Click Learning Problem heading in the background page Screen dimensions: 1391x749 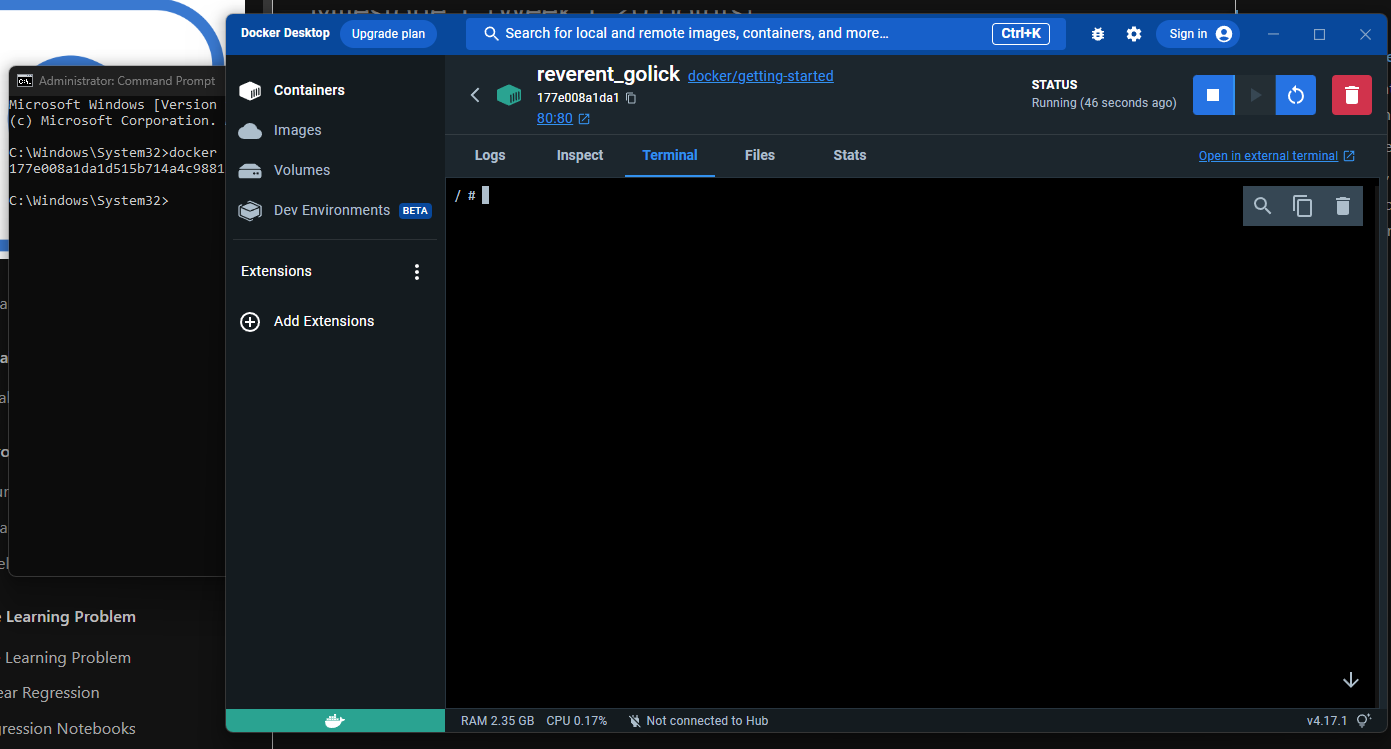tap(70, 617)
